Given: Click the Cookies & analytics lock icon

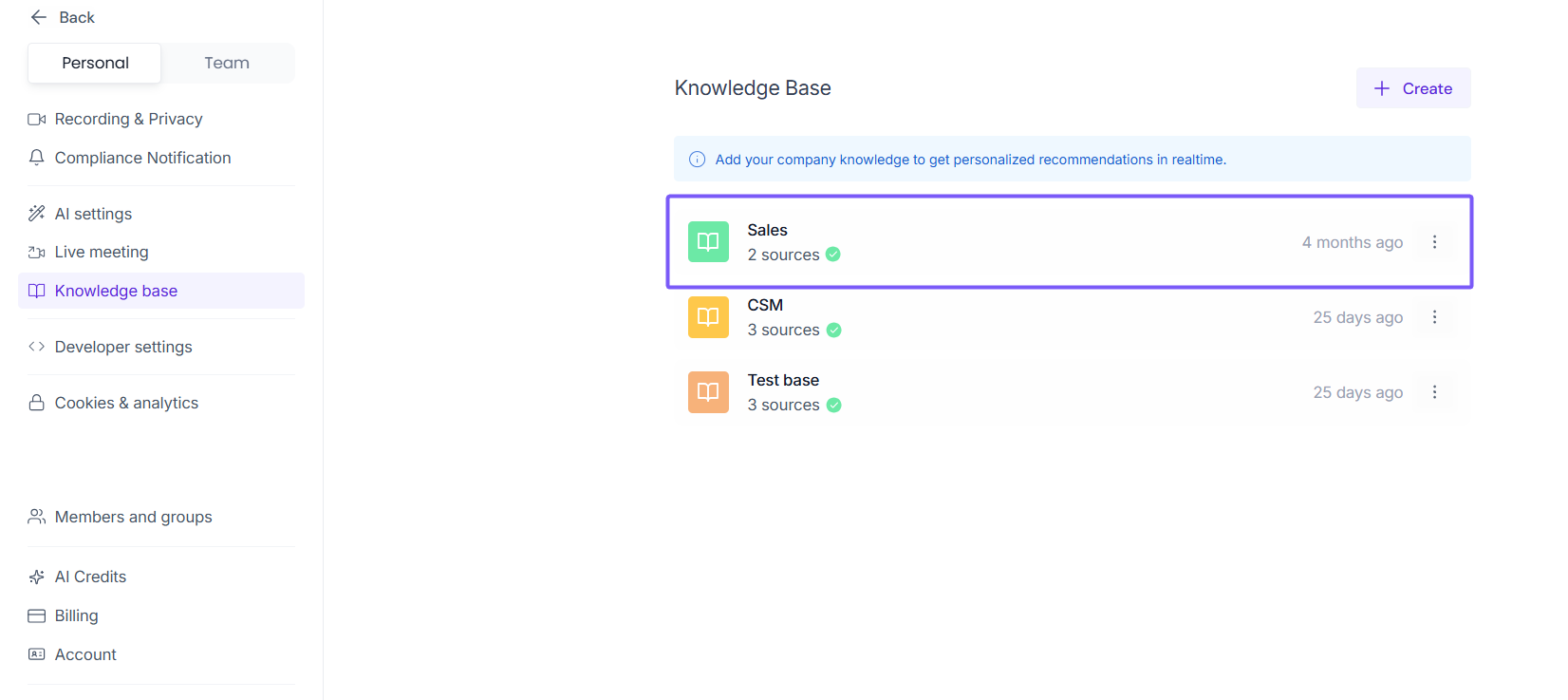Looking at the screenshot, I should pyautogui.click(x=37, y=403).
